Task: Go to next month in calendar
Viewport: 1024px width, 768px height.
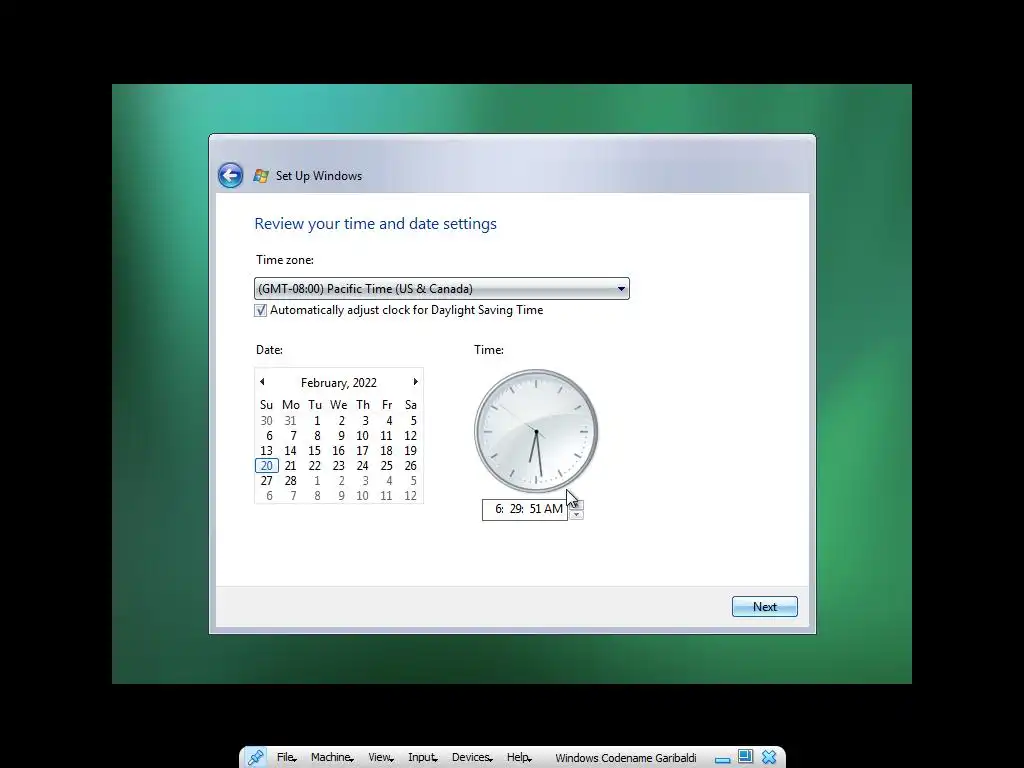Action: tap(415, 381)
